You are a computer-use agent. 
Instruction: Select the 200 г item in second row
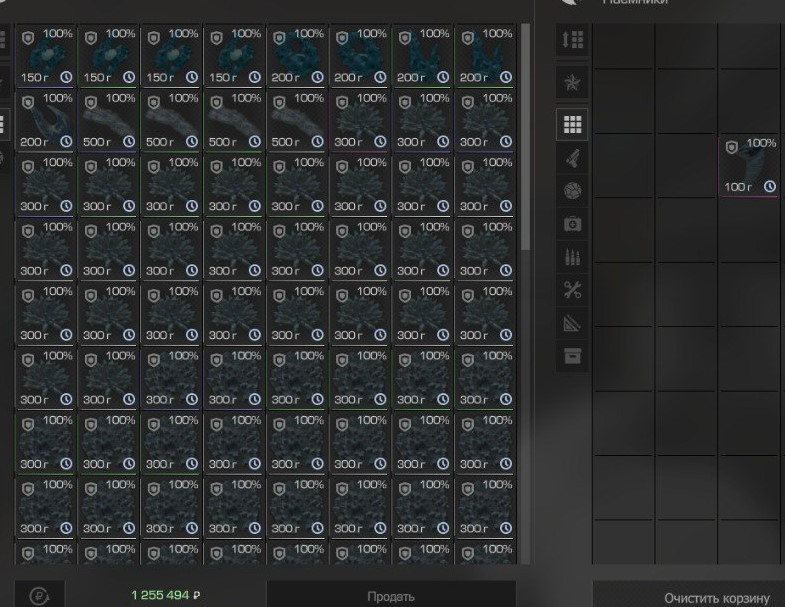point(46,121)
